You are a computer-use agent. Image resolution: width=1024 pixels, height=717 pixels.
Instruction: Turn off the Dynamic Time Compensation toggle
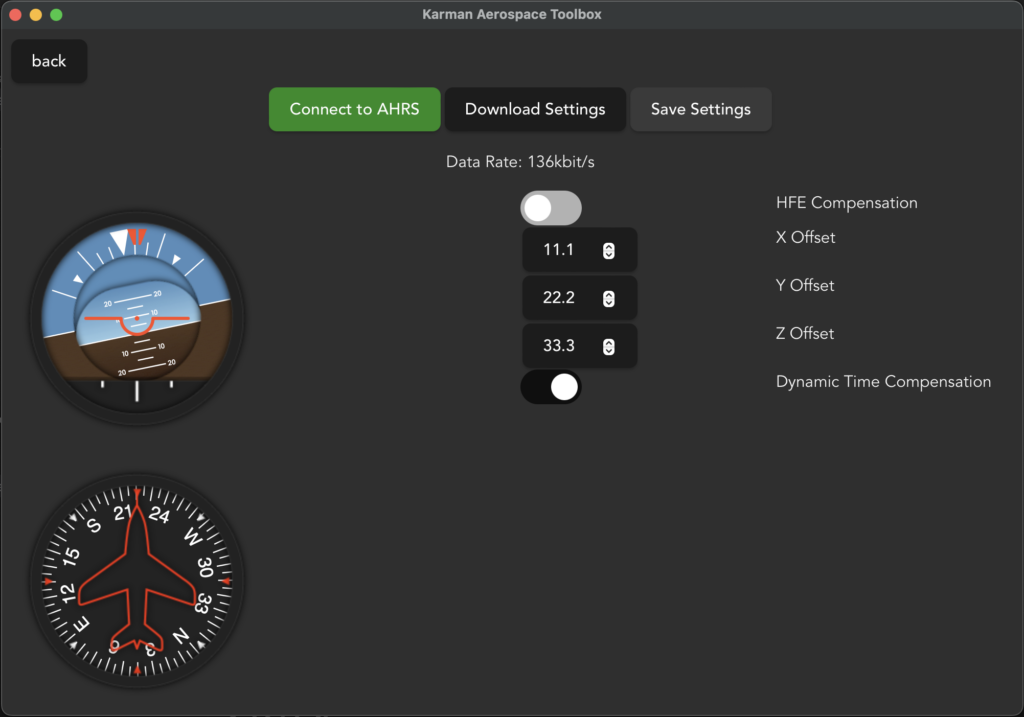coord(550,387)
